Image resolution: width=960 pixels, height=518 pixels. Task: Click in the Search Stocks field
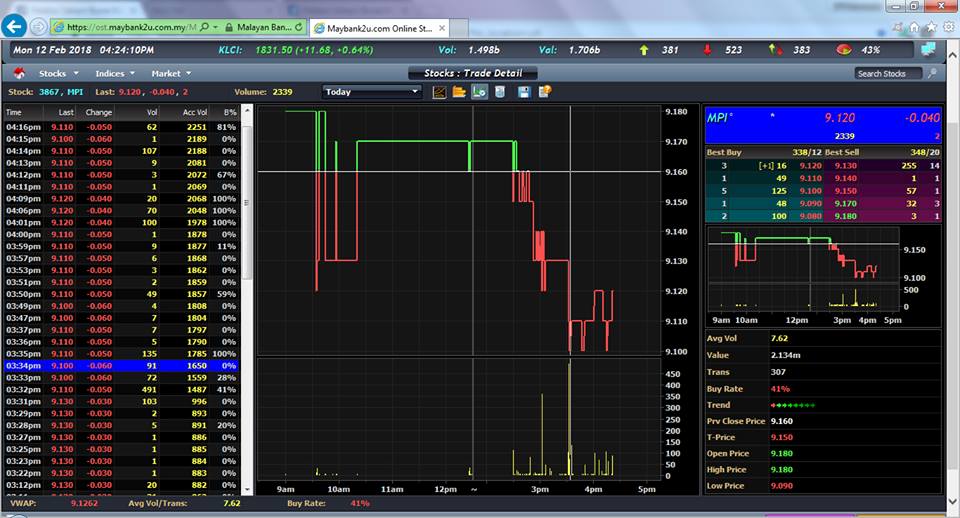point(888,73)
